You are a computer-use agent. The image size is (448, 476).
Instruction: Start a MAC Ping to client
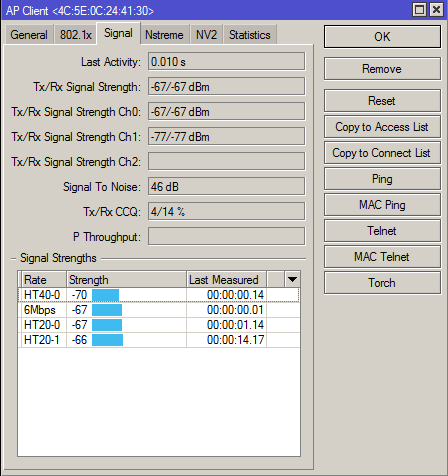point(382,205)
